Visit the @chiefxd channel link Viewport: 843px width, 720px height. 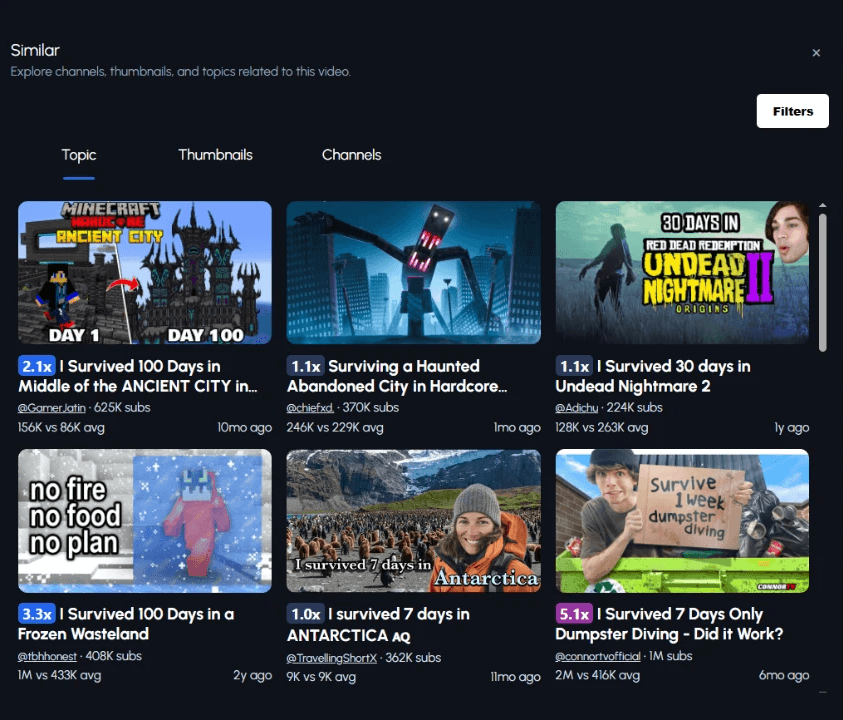[310, 408]
